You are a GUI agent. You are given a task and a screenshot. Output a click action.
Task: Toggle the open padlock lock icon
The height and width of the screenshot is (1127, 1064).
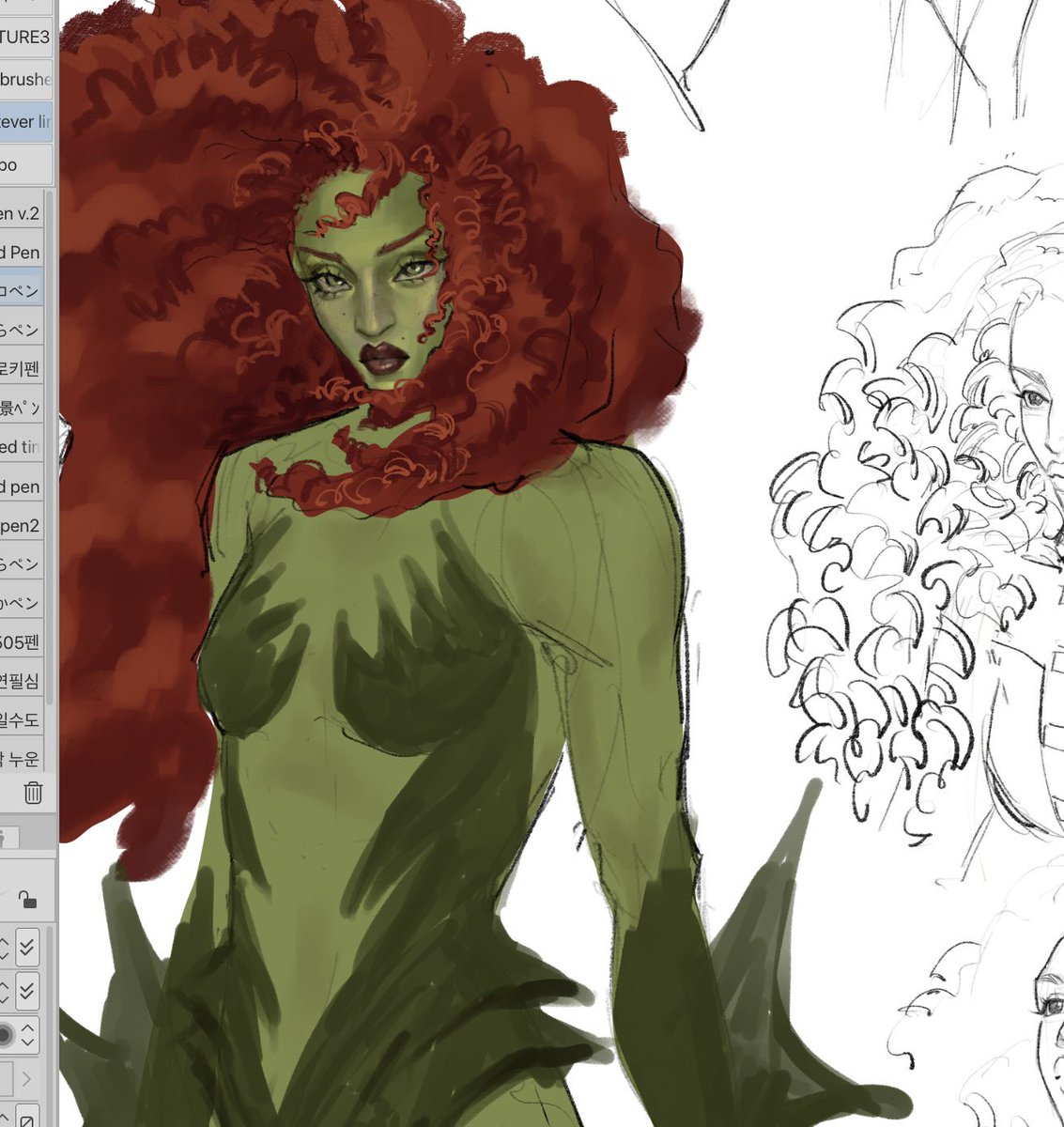click(x=27, y=900)
